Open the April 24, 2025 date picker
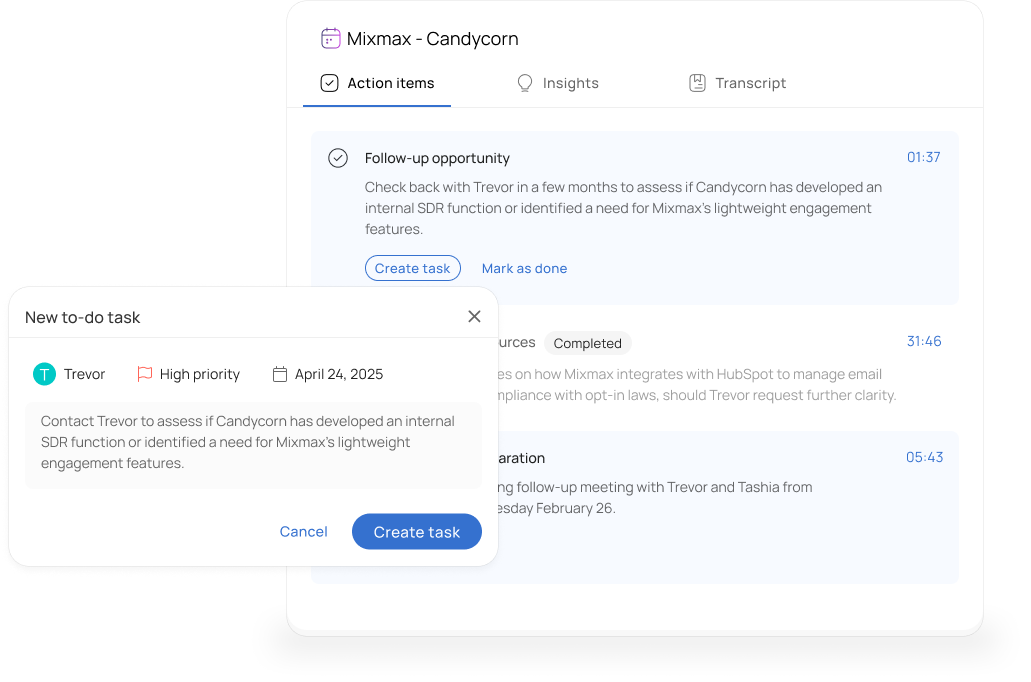Viewport: 1031px width, 682px height. (328, 374)
